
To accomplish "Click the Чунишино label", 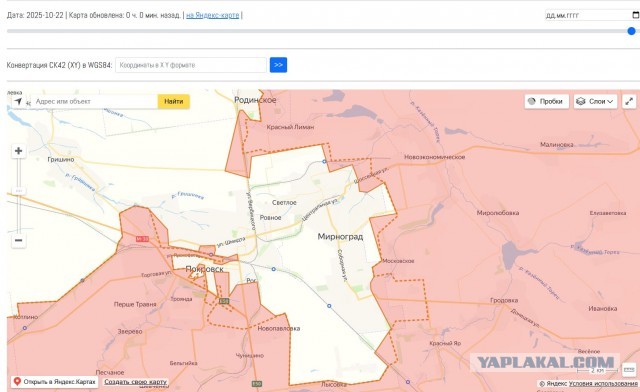I will tap(249, 356).
